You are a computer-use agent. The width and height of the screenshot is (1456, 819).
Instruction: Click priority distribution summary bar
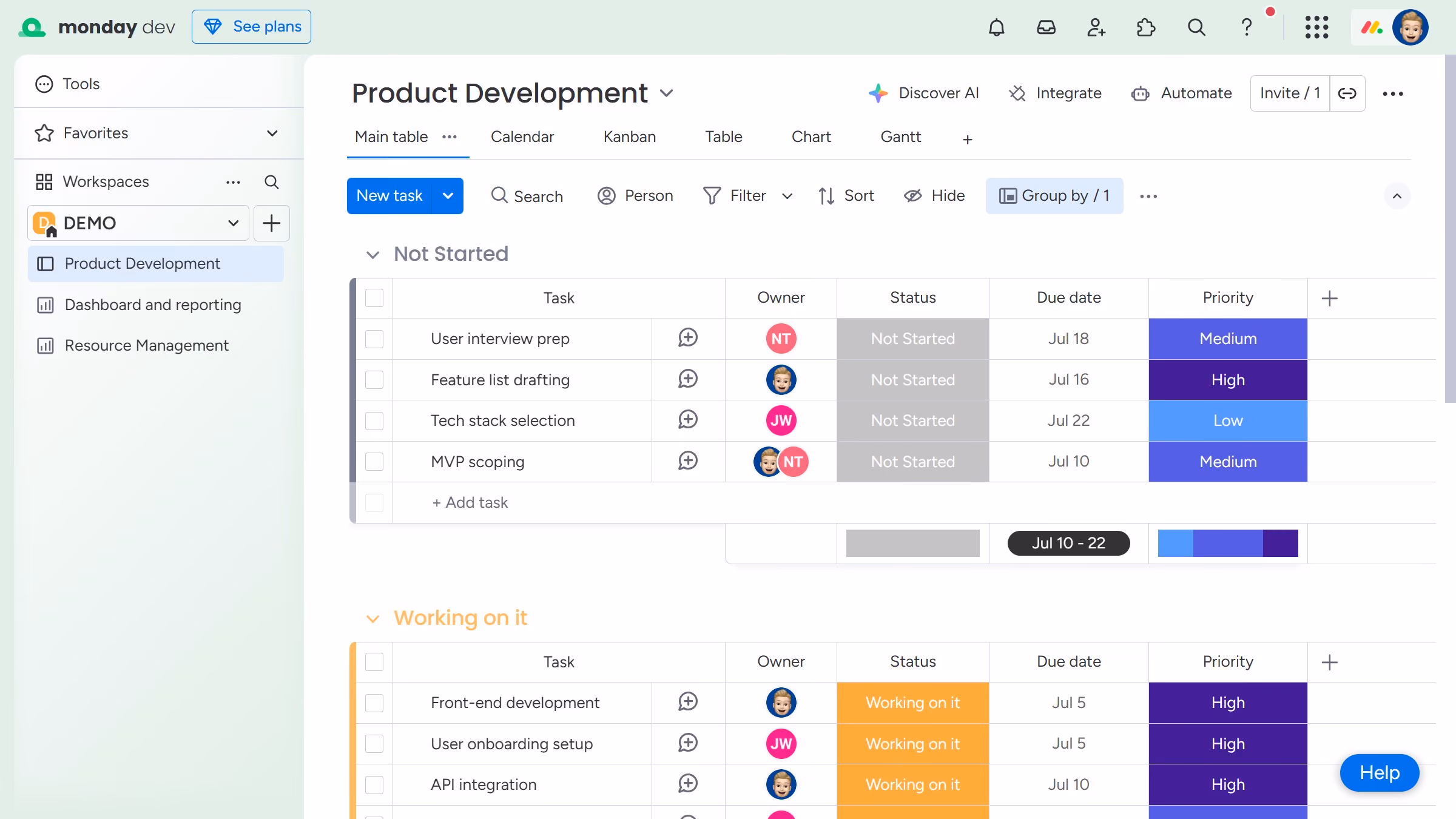1228,543
